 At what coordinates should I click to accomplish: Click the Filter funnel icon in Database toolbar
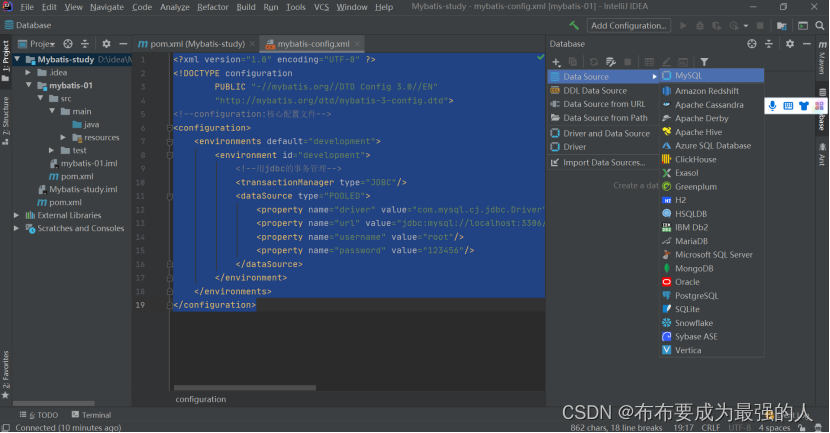[x=704, y=62]
